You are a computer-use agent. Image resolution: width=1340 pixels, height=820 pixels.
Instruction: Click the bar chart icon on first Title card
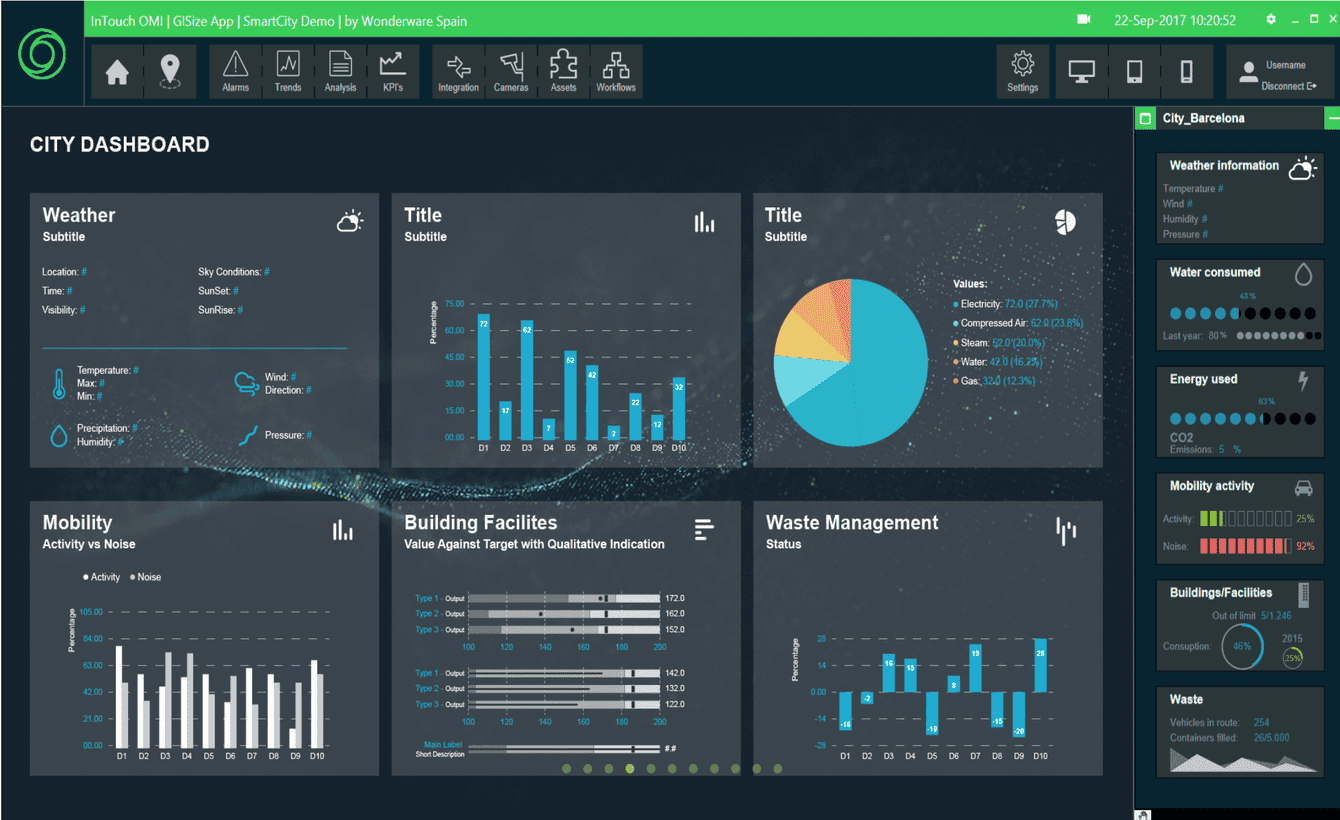coord(705,222)
